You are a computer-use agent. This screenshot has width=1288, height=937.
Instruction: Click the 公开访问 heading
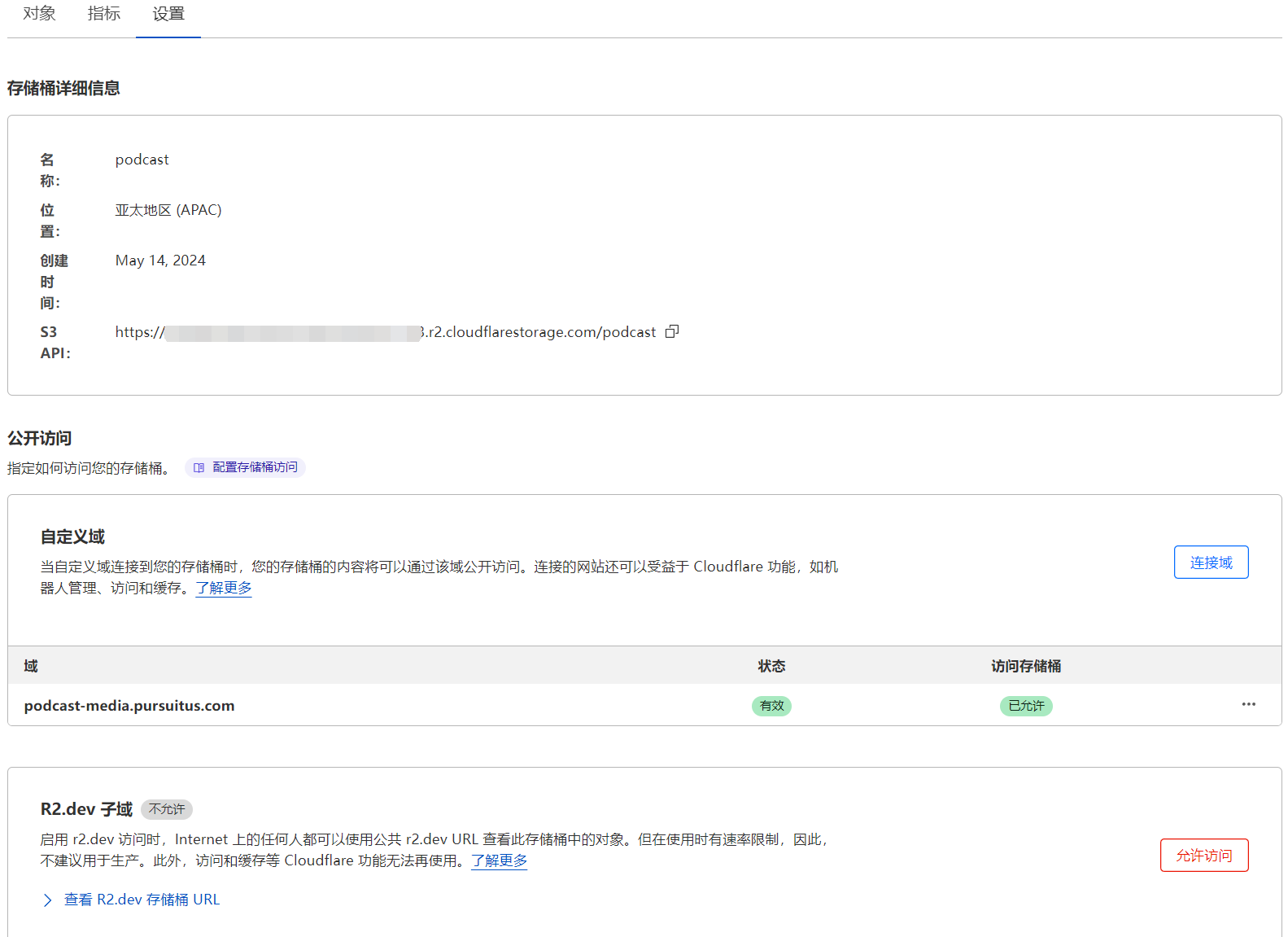(x=40, y=438)
